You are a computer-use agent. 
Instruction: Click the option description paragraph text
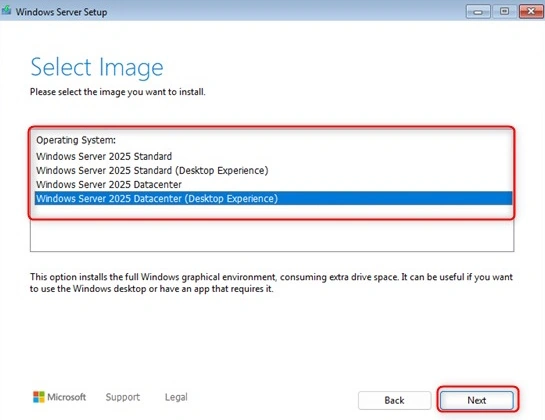coord(271,283)
